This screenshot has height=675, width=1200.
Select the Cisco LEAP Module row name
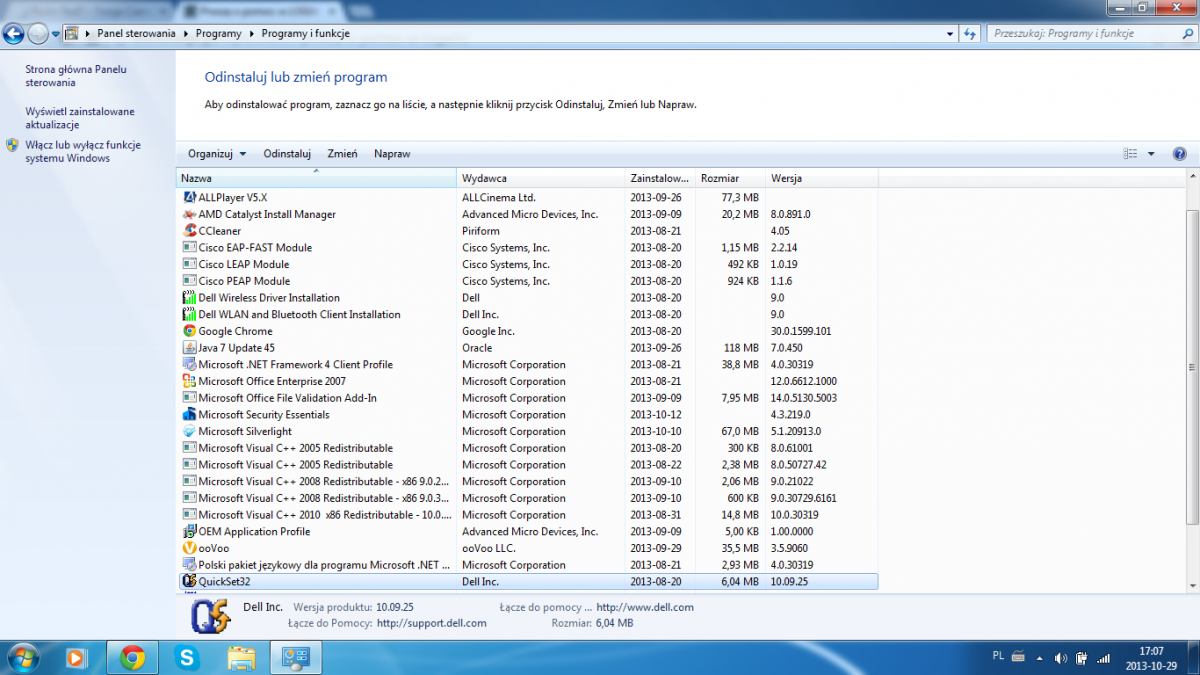[244, 265]
